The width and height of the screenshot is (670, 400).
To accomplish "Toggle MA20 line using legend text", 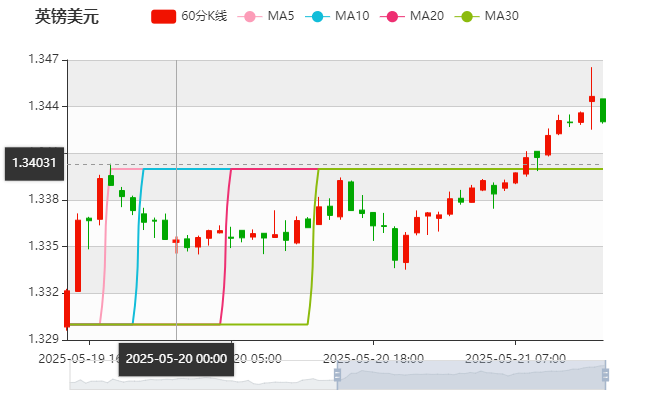I will click(x=426, y=16).
